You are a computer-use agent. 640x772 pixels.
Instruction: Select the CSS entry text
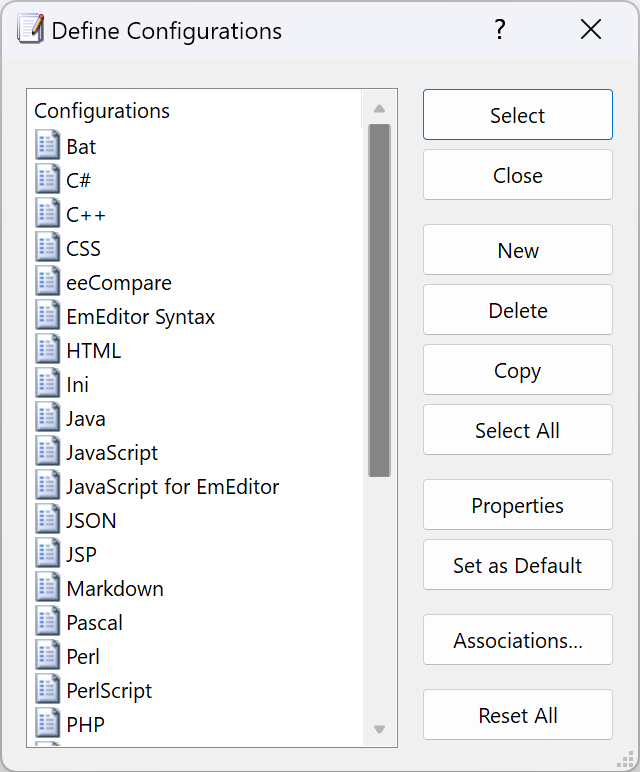tap(83, 249)
